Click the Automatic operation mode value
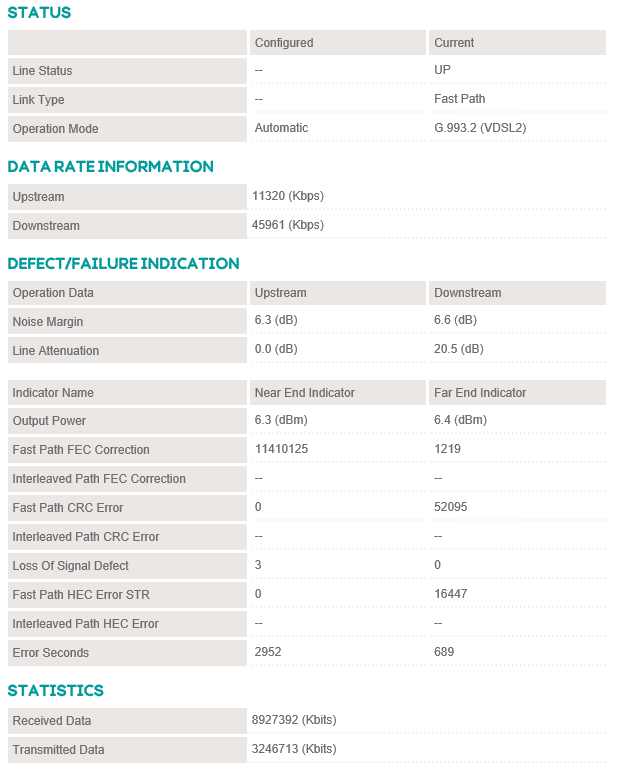The height and width of the screenshot is (770, 627). click(x=282, y=128)
